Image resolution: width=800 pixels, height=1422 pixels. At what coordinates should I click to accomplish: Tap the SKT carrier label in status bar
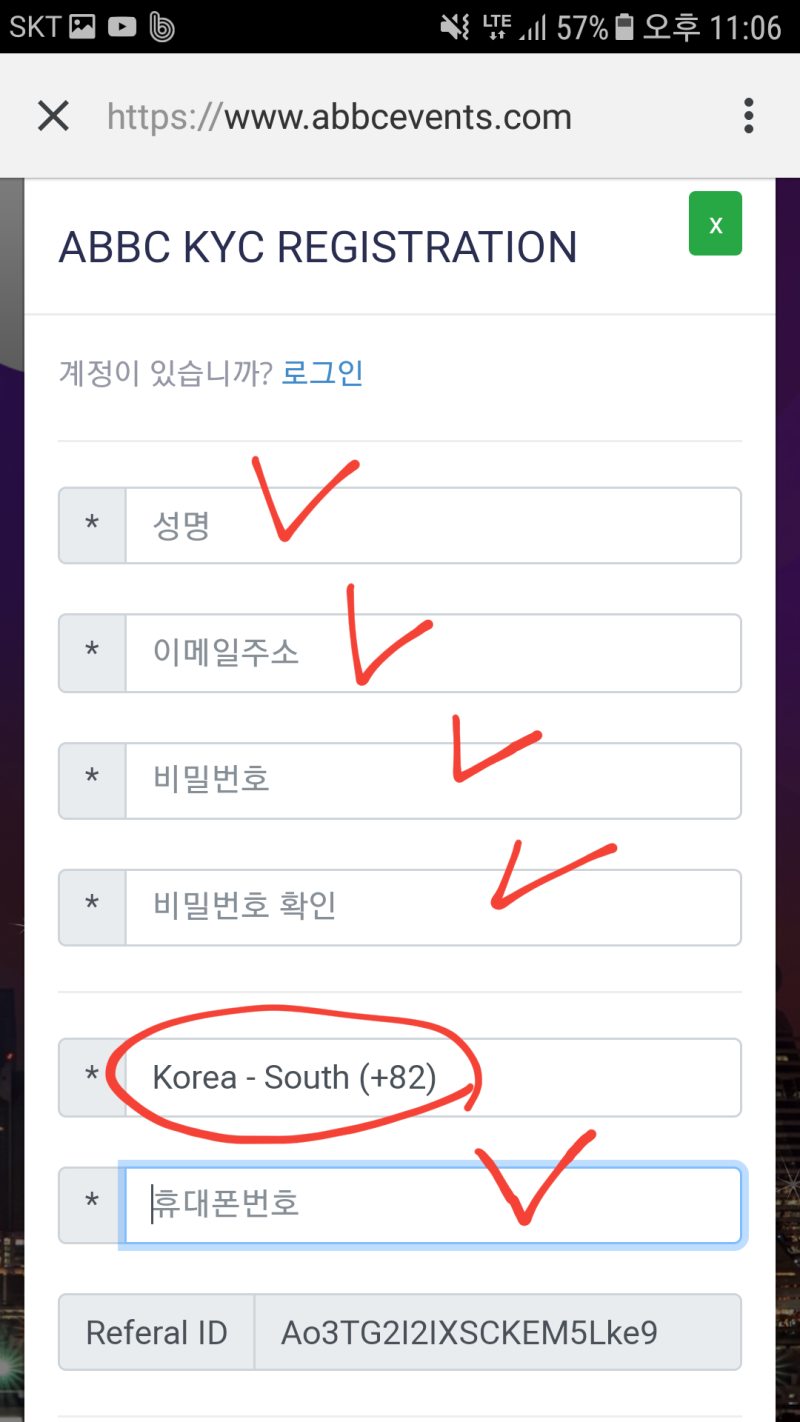pyautogui.click(x=33, y=27)
